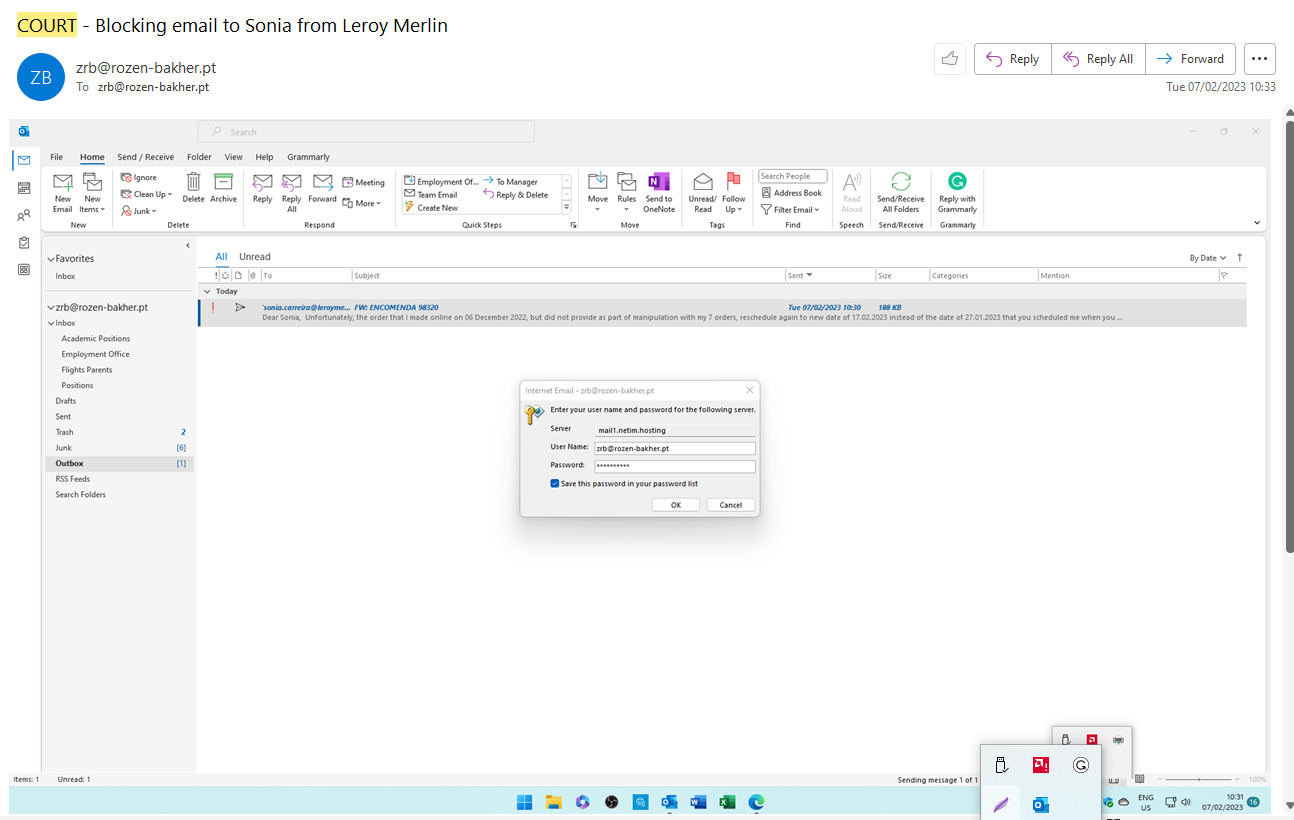The width and height of the screenshot is (1294, 820).
Task: Click the Delete trash can icon
Action: (x=193, y=188)
